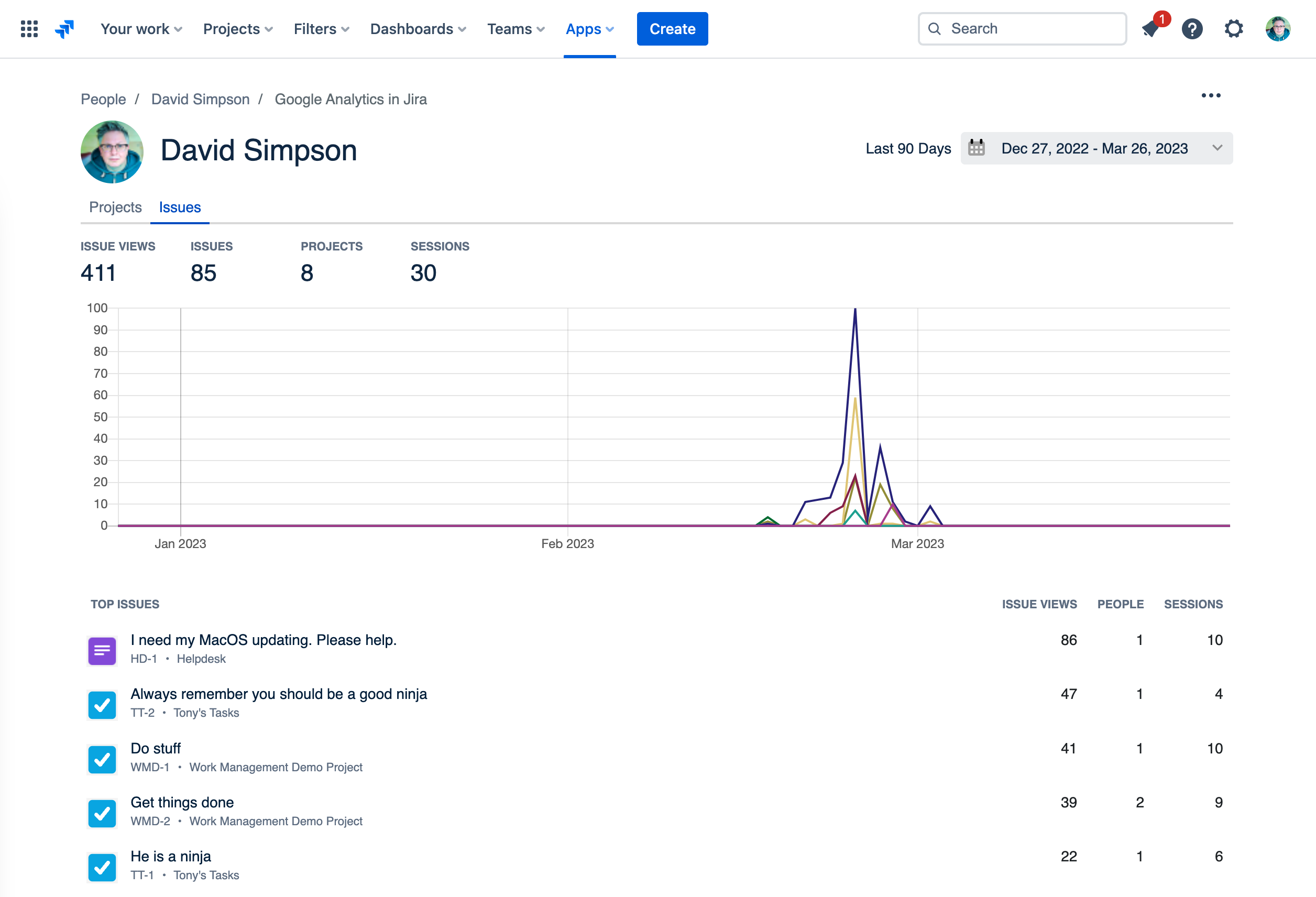Open the Your work dropdown menu
Viewport: 1316px width, 897px height.
tap(141, 29)
